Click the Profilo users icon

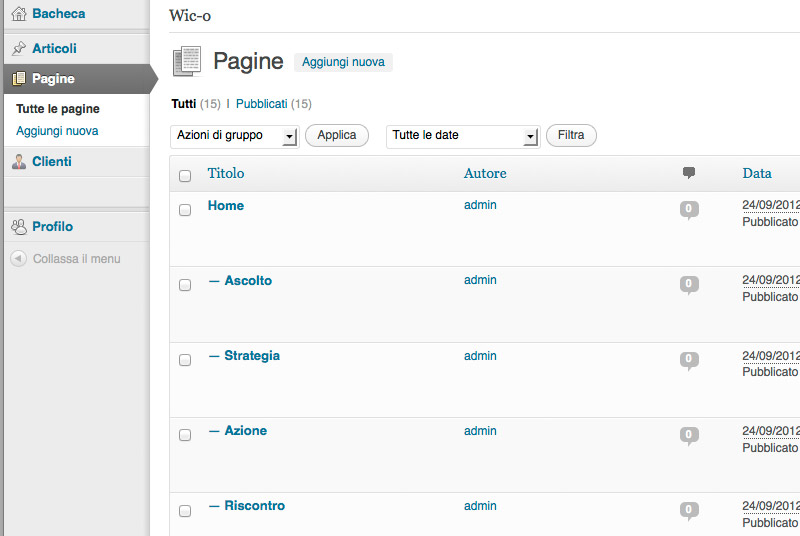pyautogui.click(x=19, y=227)
